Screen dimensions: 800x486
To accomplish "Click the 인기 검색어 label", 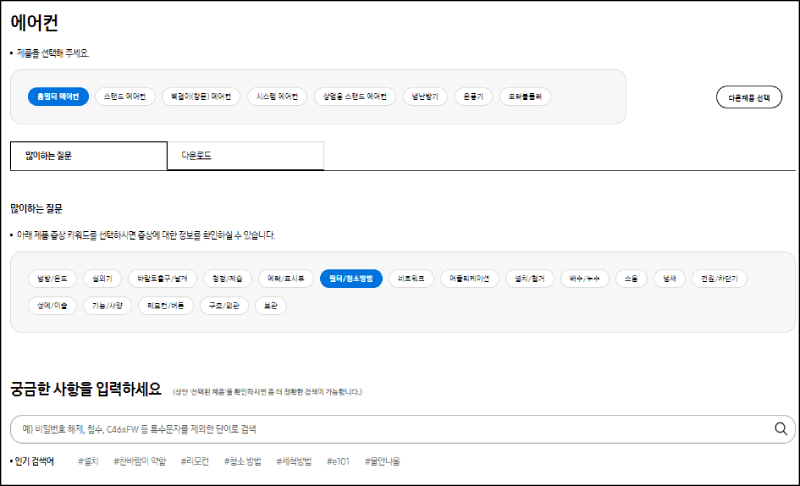I will click(x=34, y=462).
